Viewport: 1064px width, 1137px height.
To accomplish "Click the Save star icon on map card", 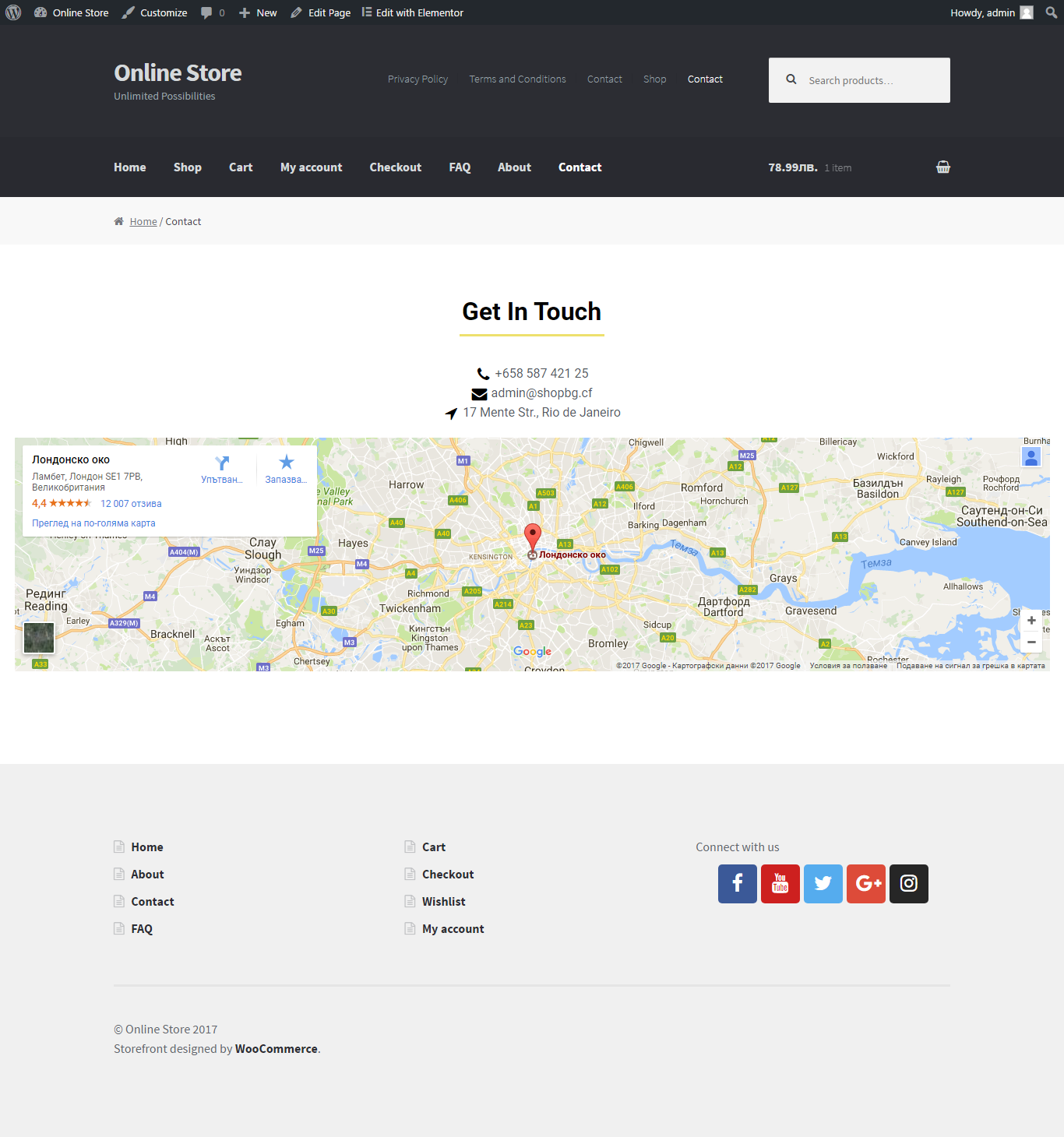I will [287, 463].
